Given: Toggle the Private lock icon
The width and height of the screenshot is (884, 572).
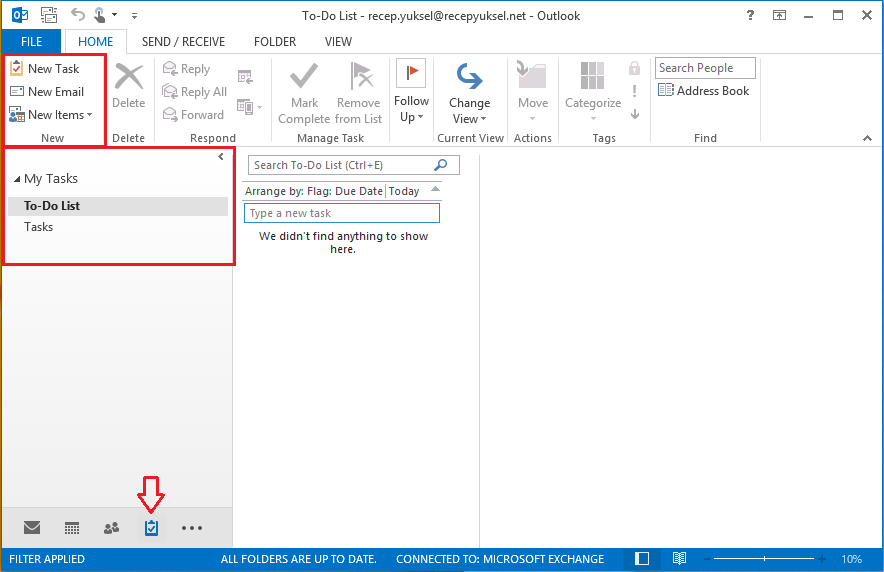Looking at the screenshot, I should pyautogui.click(x=634, y=68).
